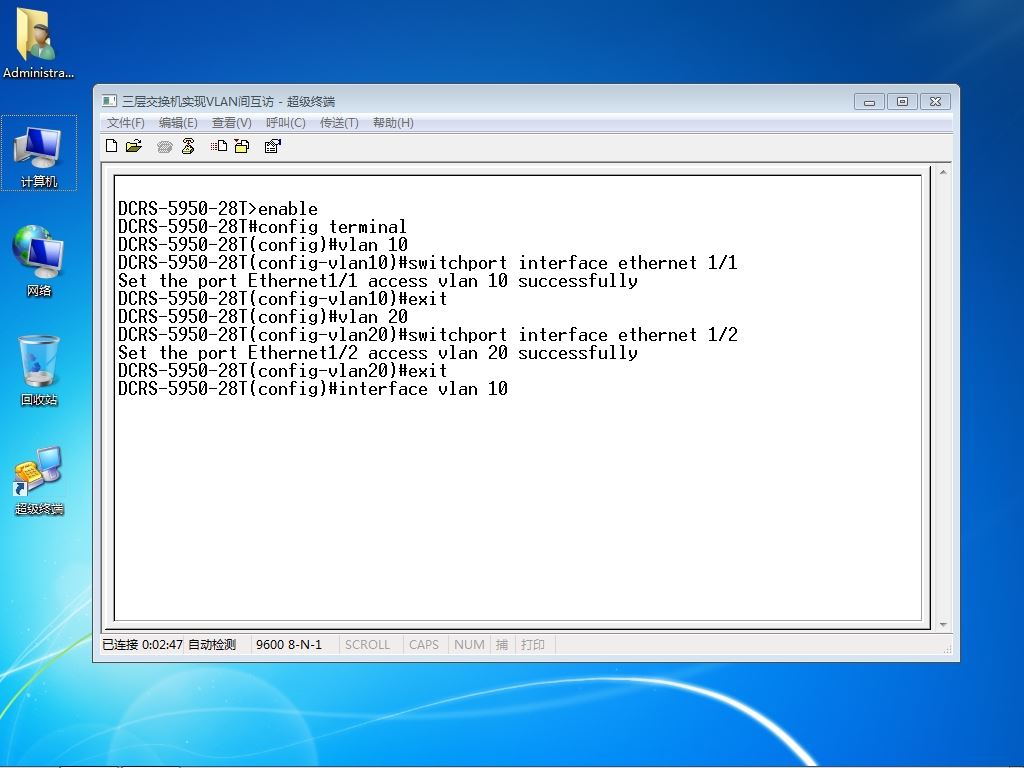The width and height of the screenshot is (1024, 768).
Task: Select the 超级终端 desktop shortcut
Action: tap(39, 481)
